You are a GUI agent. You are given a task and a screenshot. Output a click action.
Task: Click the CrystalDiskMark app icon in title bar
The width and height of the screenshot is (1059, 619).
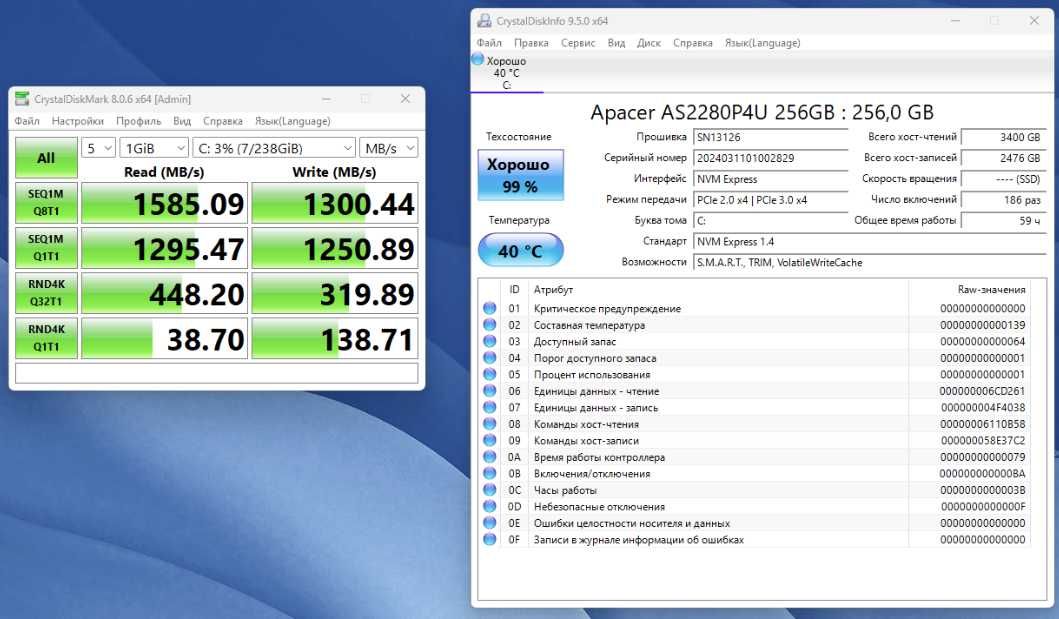point(22,99)
